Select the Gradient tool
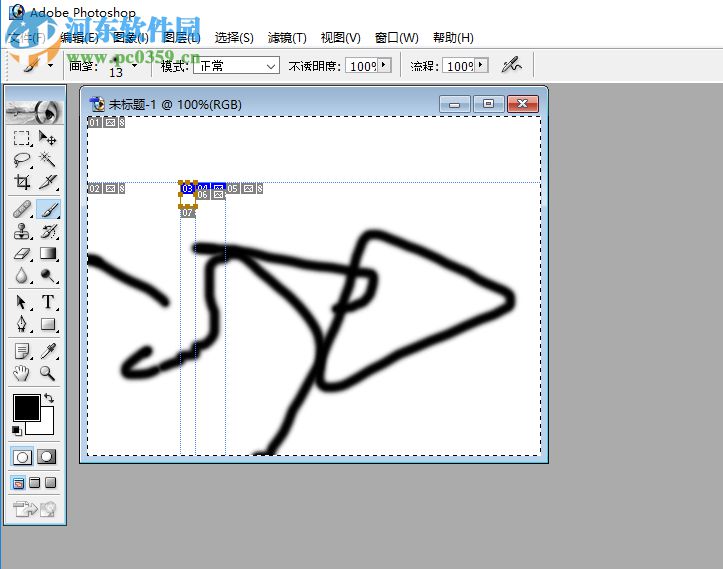Viewport: 723px width, 569px height. pos(47,254)
